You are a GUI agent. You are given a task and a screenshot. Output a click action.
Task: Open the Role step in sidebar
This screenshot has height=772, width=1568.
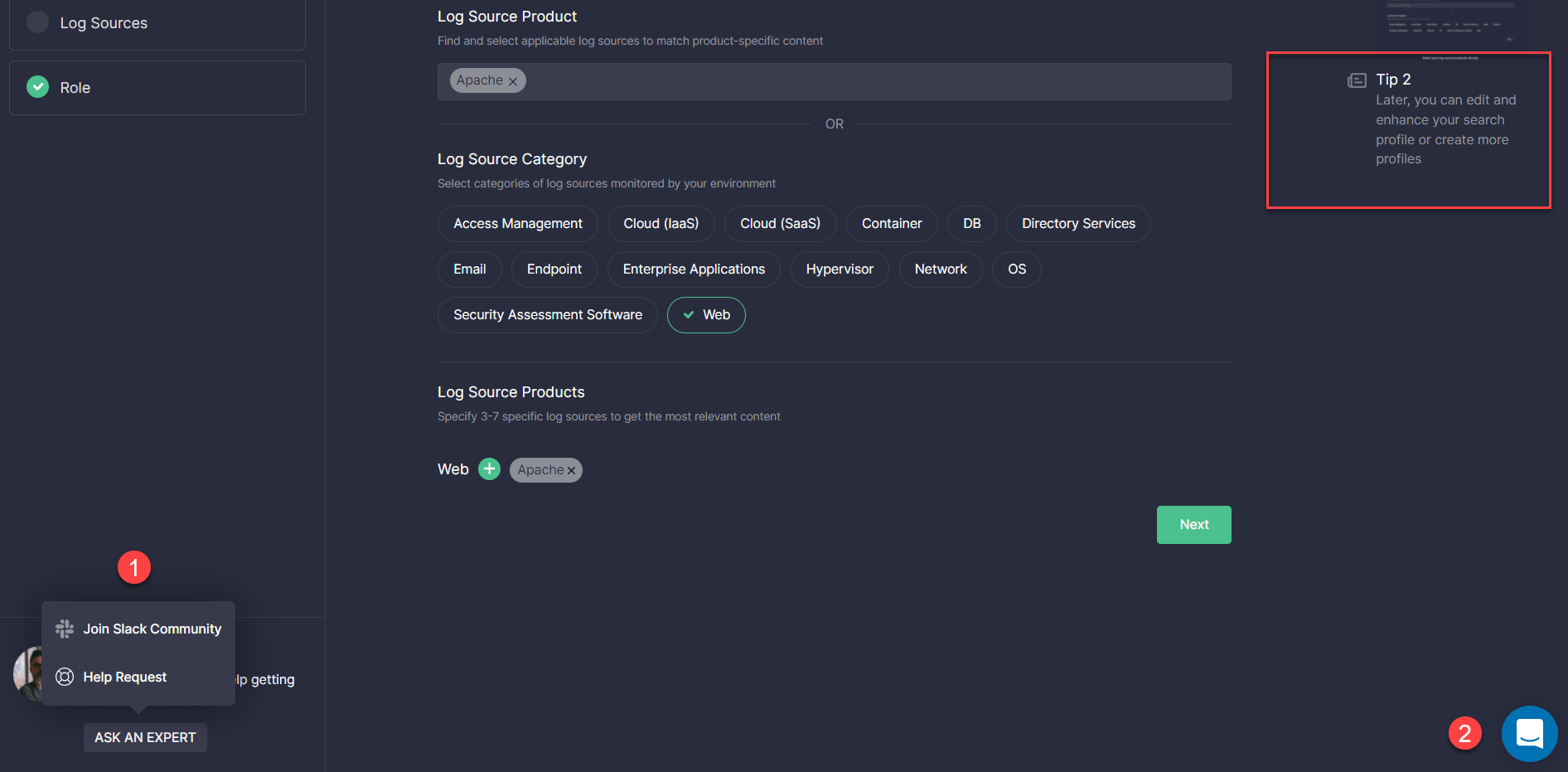tap(75, 88)
